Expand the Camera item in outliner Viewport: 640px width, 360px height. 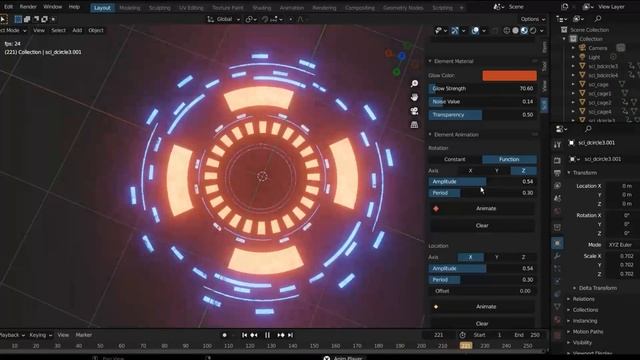click(x=573, y=48)
